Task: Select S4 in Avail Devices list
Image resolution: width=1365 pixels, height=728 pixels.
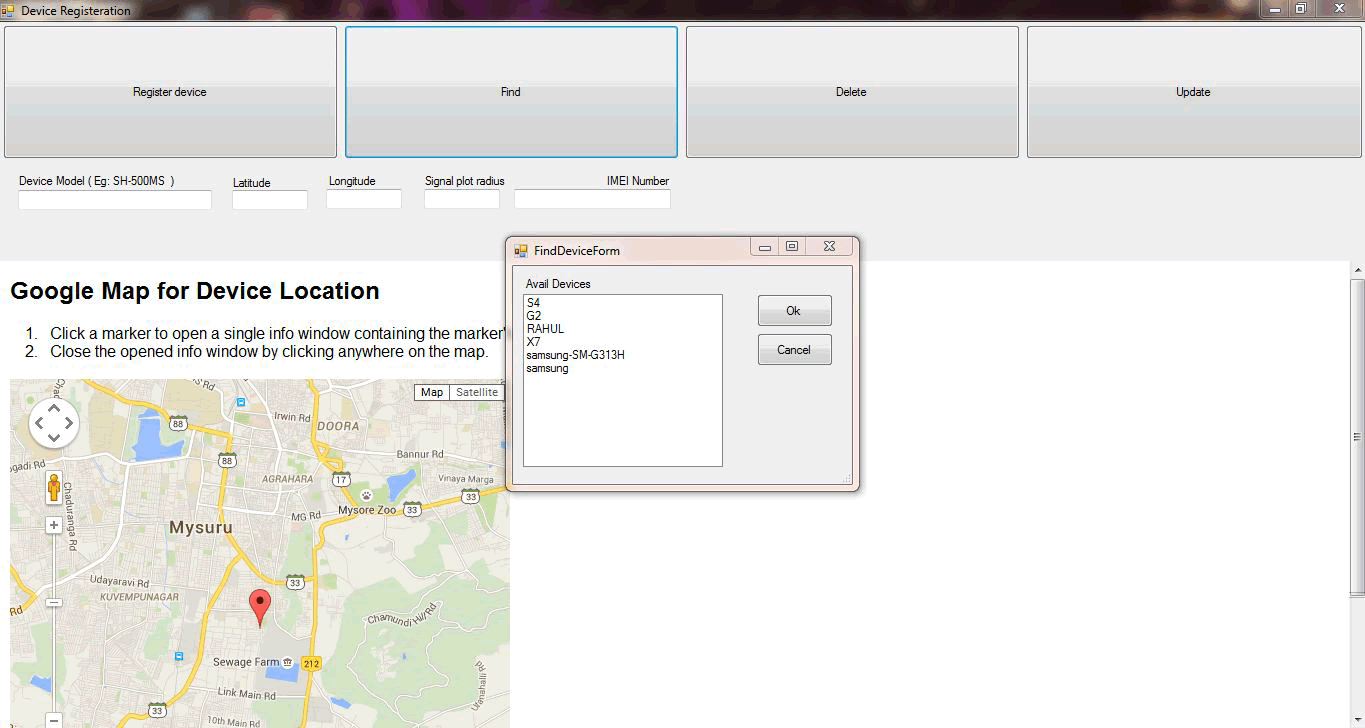Action: (x=533, y=303)
